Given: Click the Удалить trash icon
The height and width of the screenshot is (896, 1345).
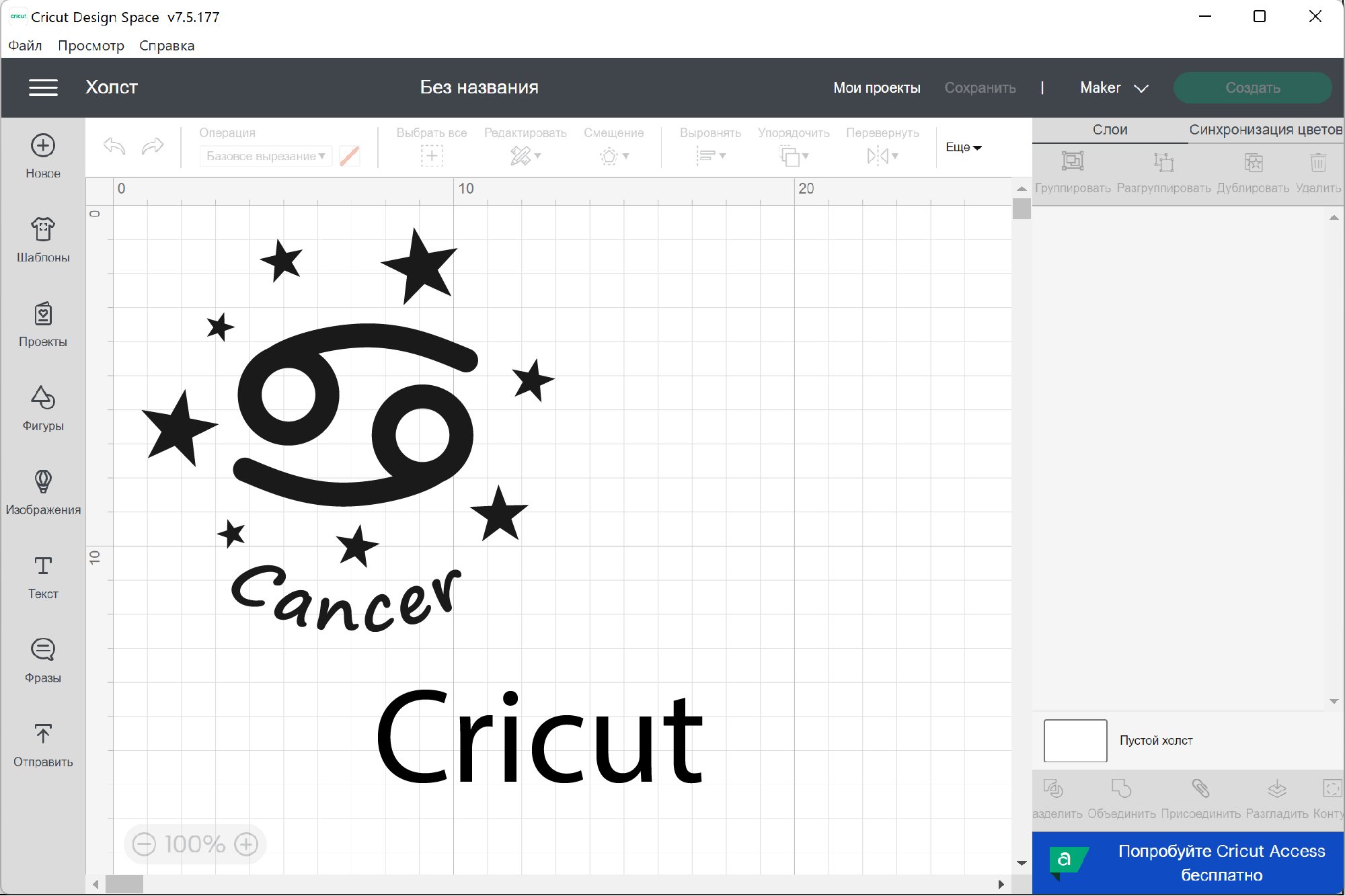Looking at the screenshot, I should point(1318,161).
